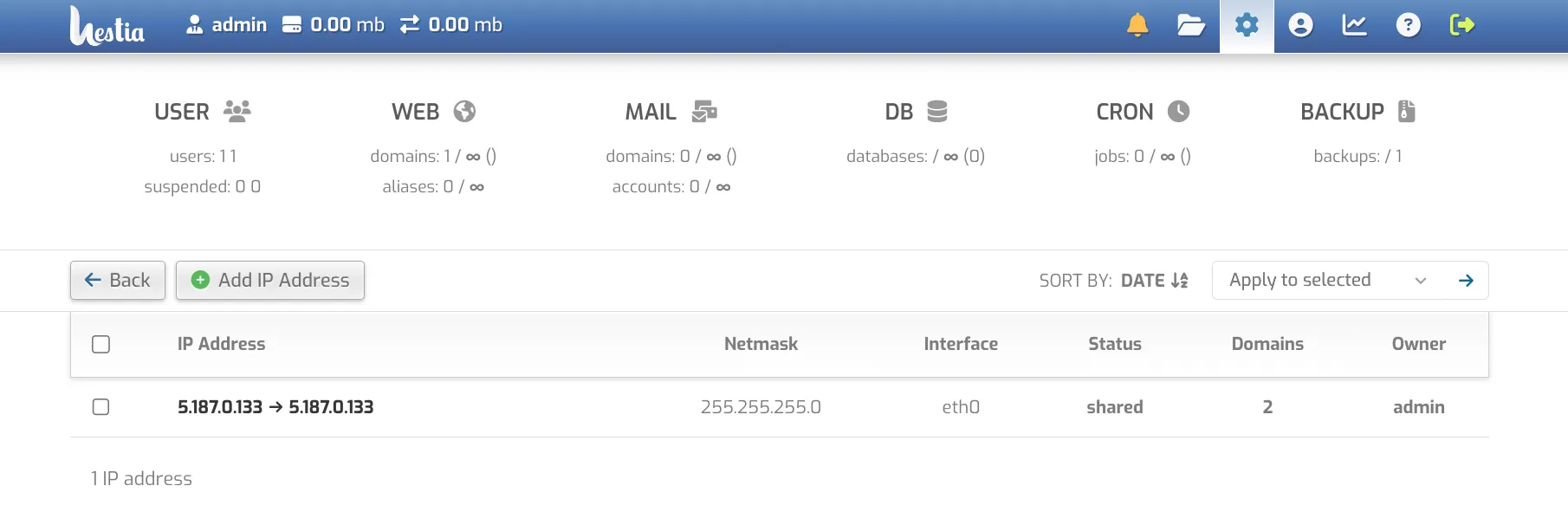Open the BACKUP section tab
This screenshot has height=525, width=1568.
1357,112
